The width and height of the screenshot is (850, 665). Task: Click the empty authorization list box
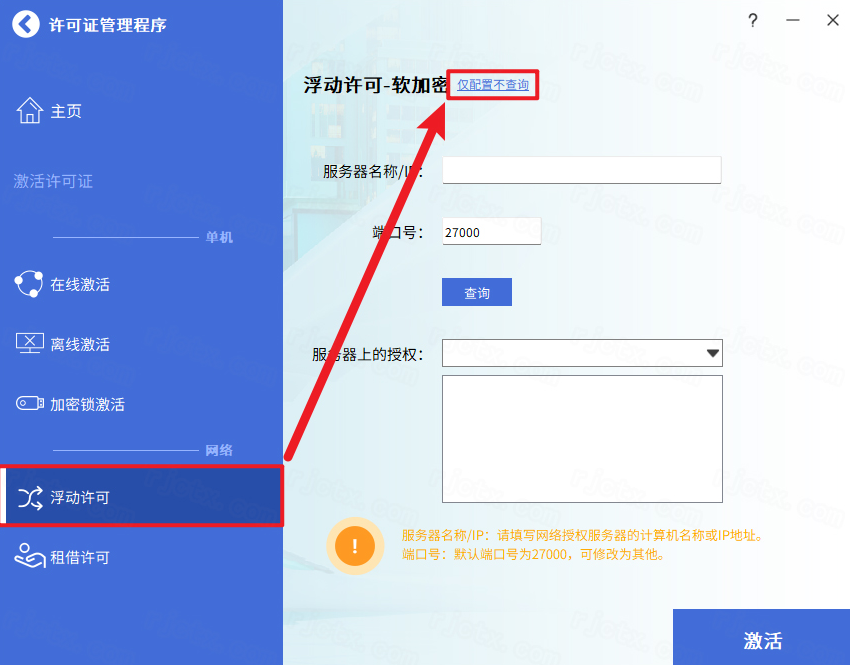[x=582, y=439]
